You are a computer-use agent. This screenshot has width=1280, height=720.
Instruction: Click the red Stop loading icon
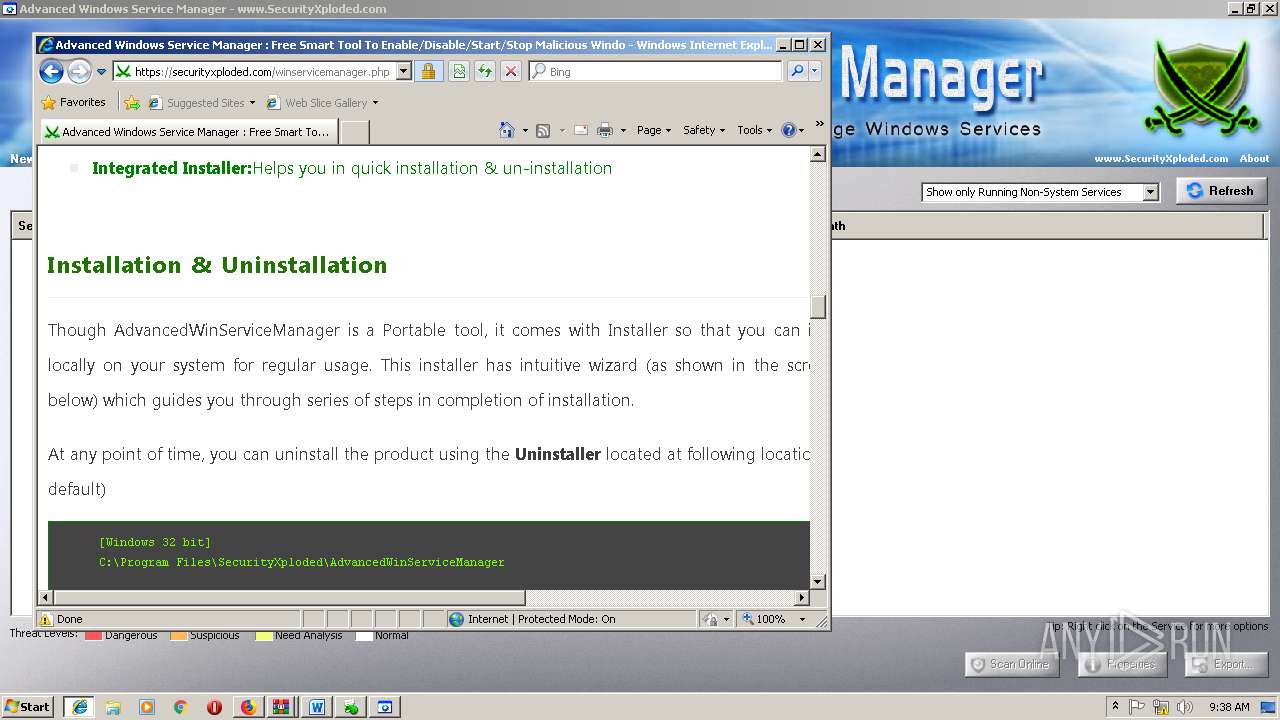[x=511, y=72]
